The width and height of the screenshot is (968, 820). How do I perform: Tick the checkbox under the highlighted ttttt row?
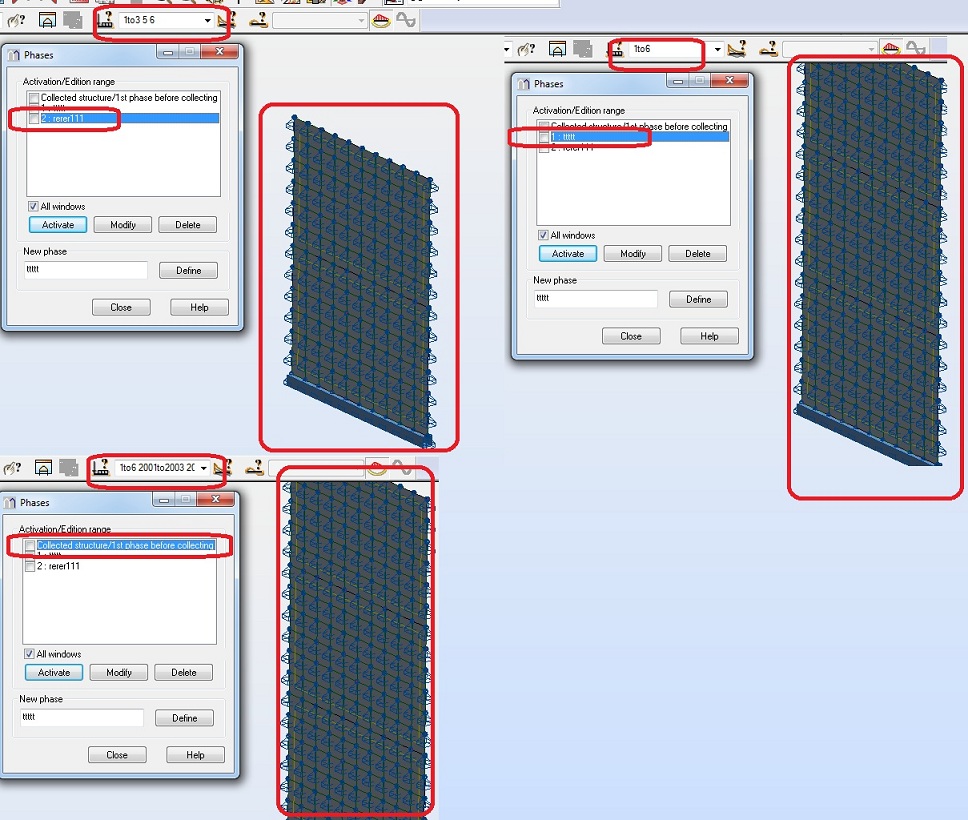click(544, 148)
